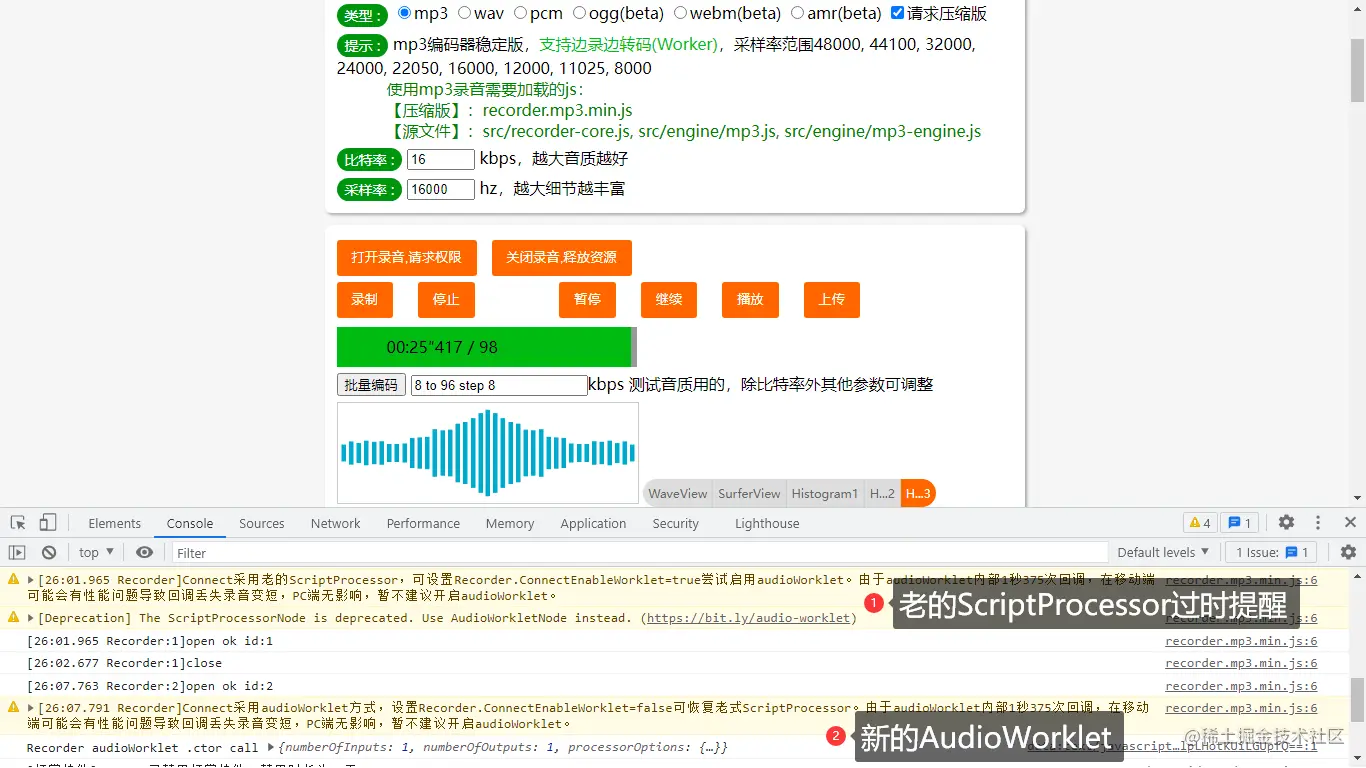Focus the 比特率 bitrate input field
Image resolution: width=1366 pixels, height=768 pixels.
[441, 159]
